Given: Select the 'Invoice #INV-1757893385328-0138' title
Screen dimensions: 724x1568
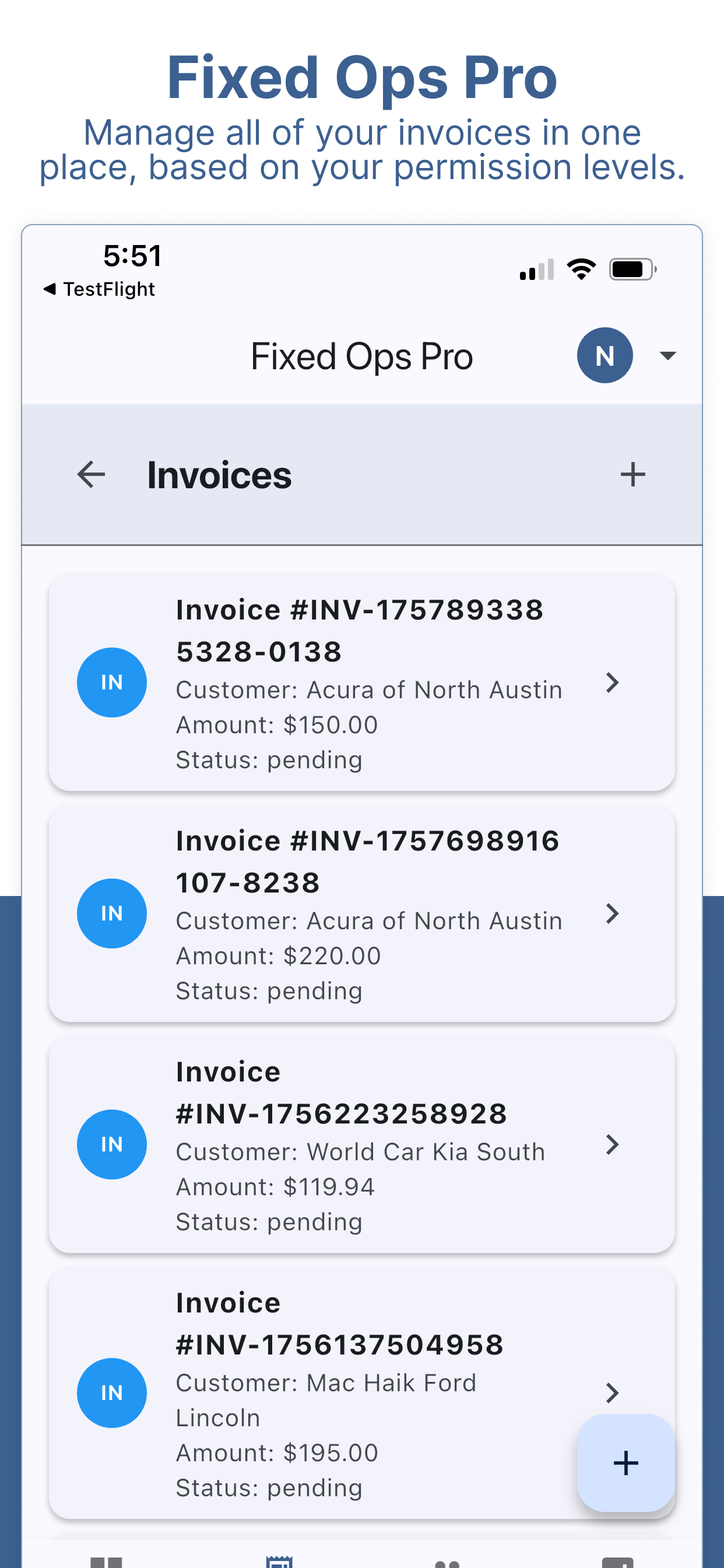Looking at the screenshot, I should point(360,631).
